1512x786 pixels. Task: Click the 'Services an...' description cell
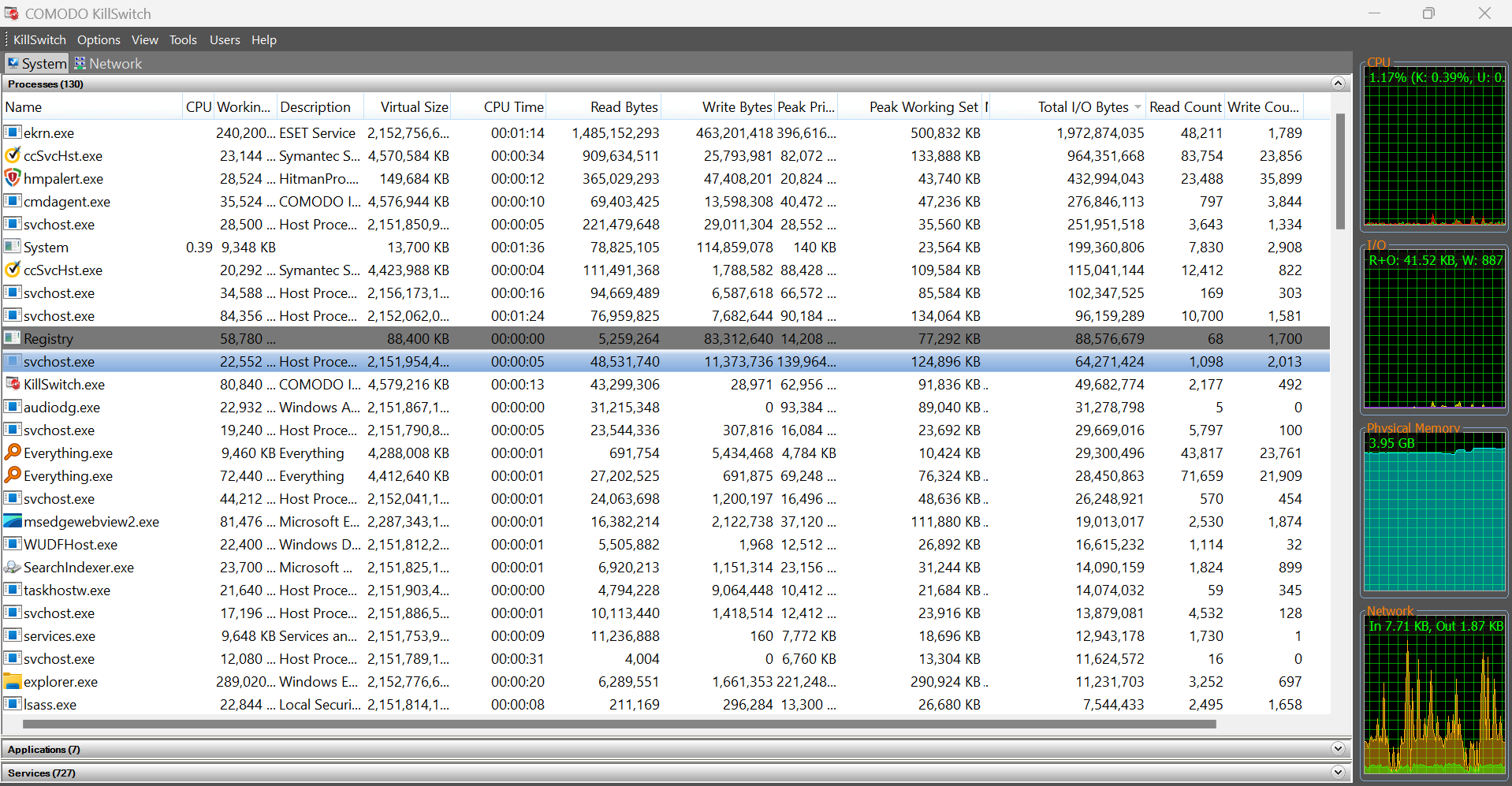pos(318,635)
